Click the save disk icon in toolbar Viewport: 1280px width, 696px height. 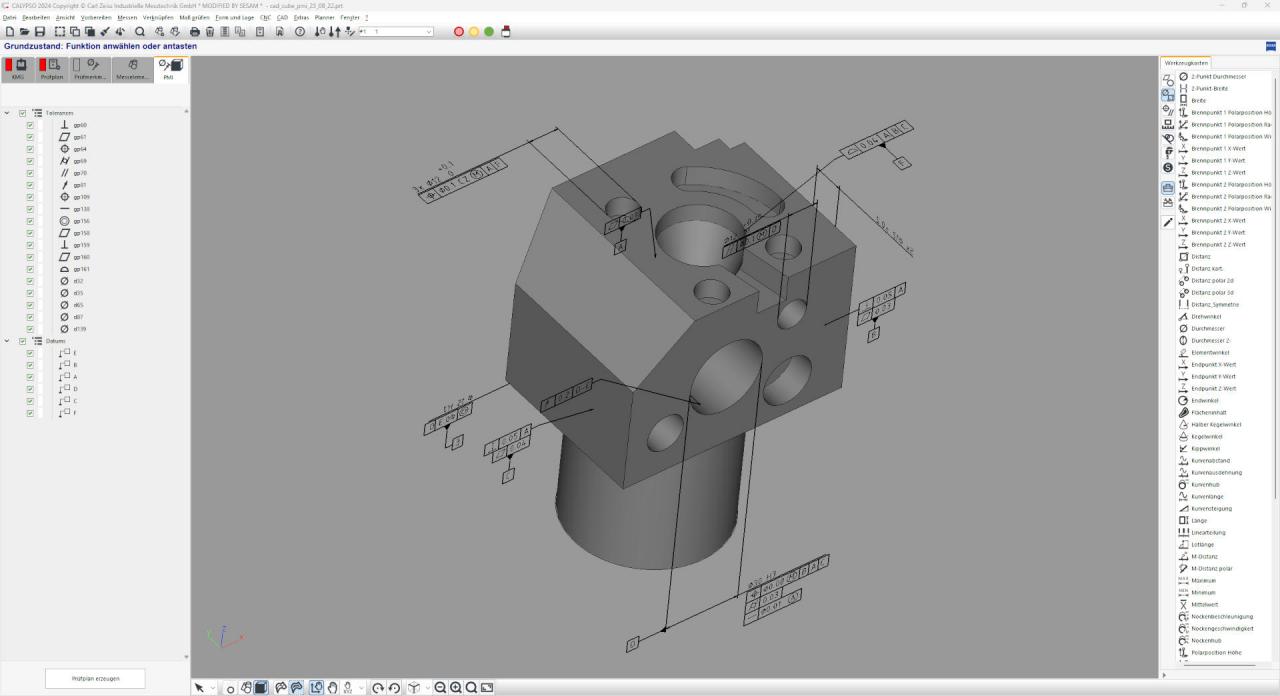[x=39, y=32]
